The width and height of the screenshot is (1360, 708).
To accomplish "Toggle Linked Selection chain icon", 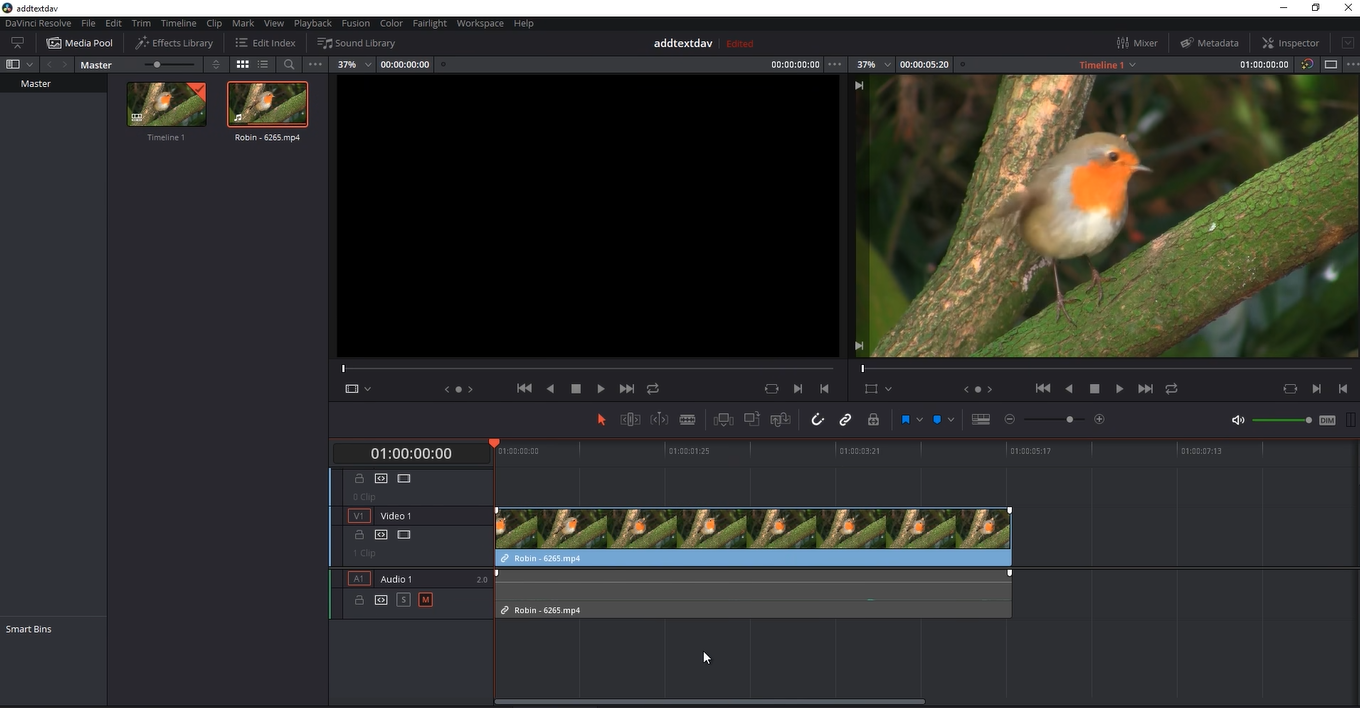I will tap(845, 419).
